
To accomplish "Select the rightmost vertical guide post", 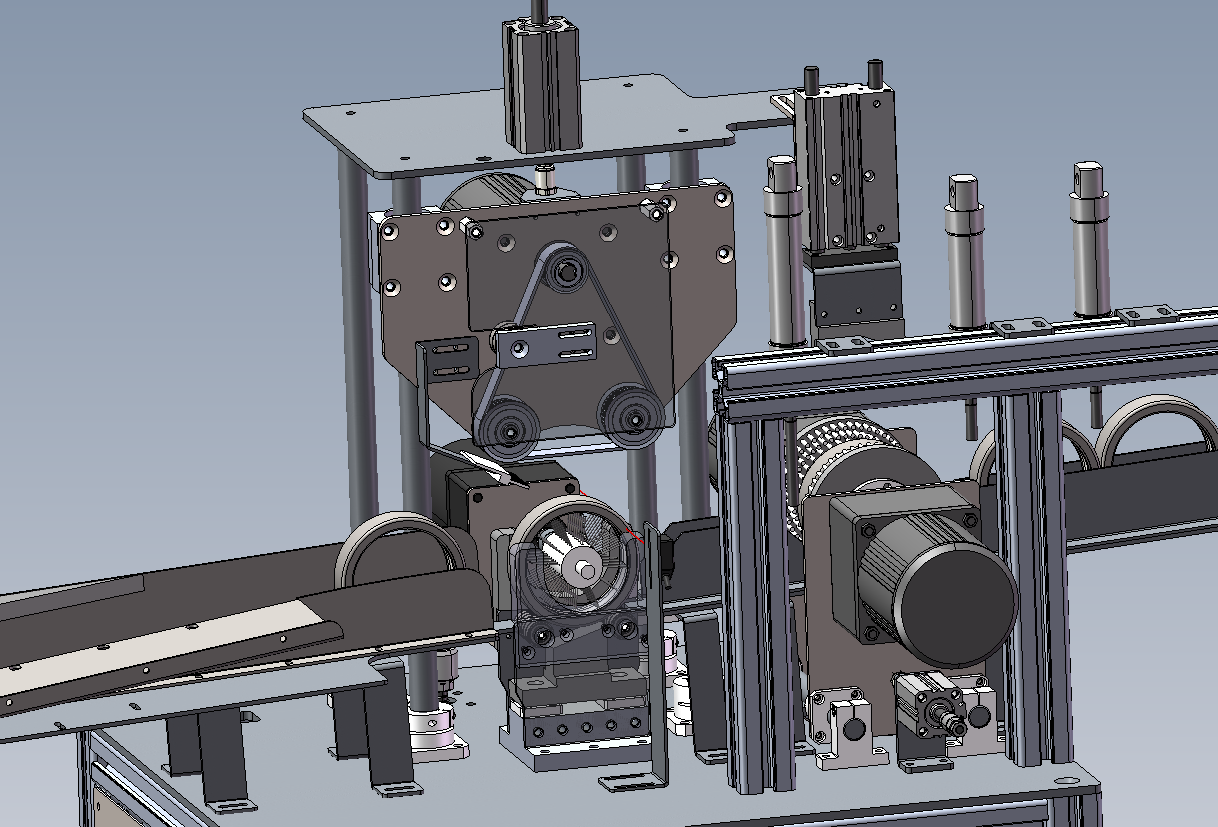I will coord(1089,241).
